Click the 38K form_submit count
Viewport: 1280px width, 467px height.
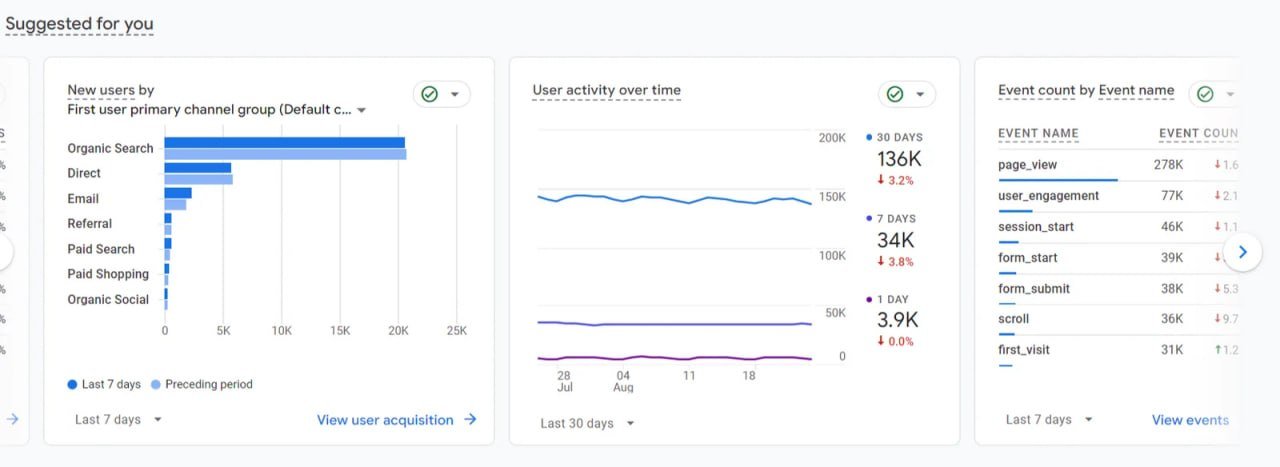(x=1172, y=288)
